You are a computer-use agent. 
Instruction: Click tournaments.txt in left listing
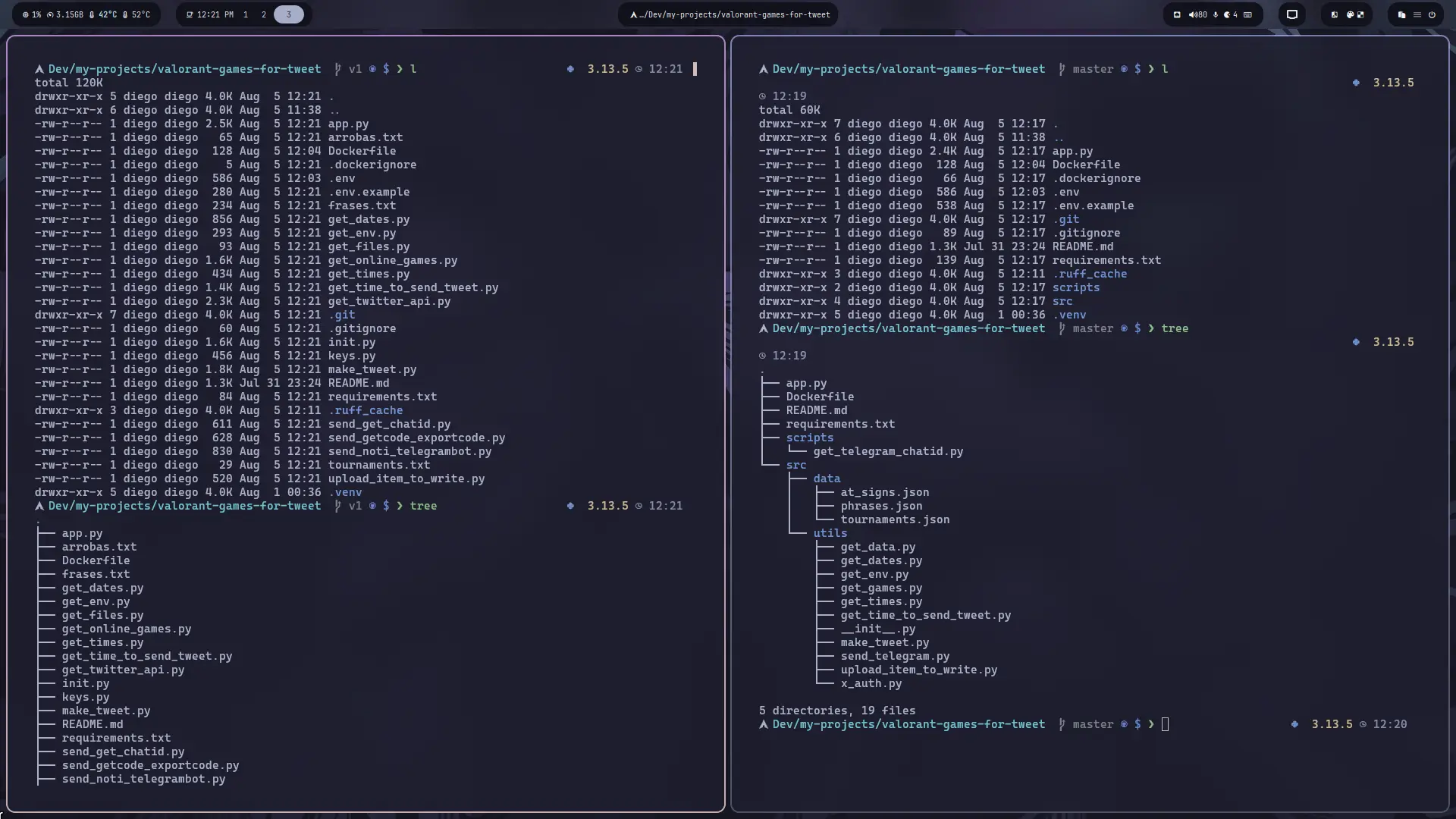379,465
